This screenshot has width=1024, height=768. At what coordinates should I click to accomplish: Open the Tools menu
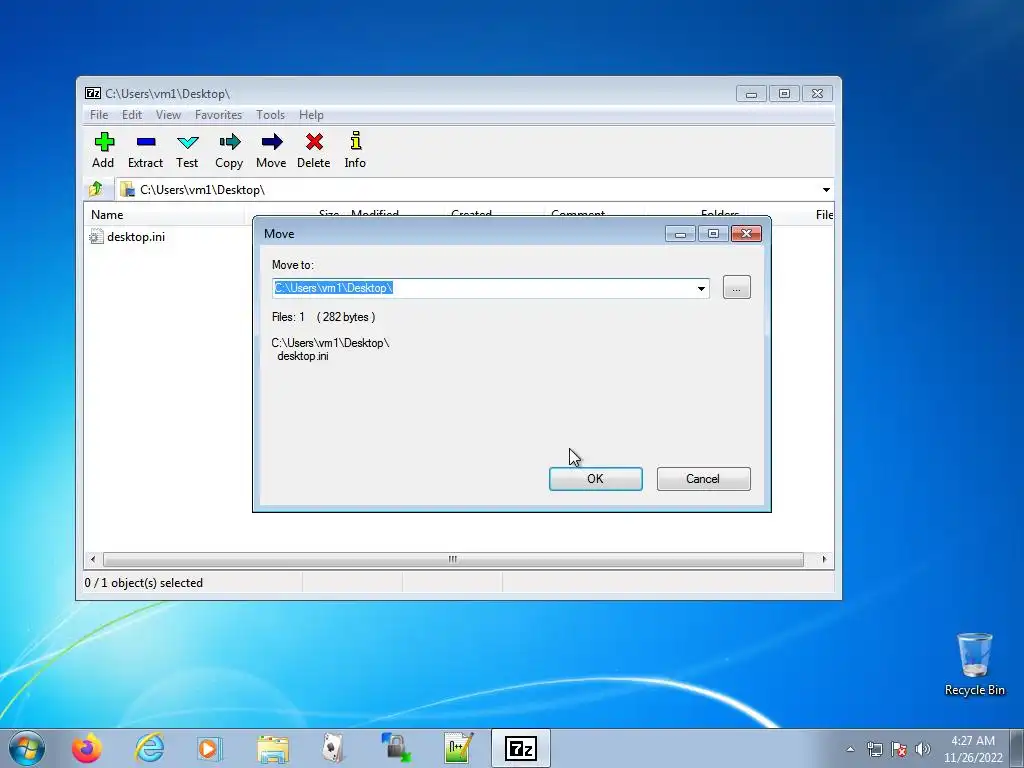270,115
